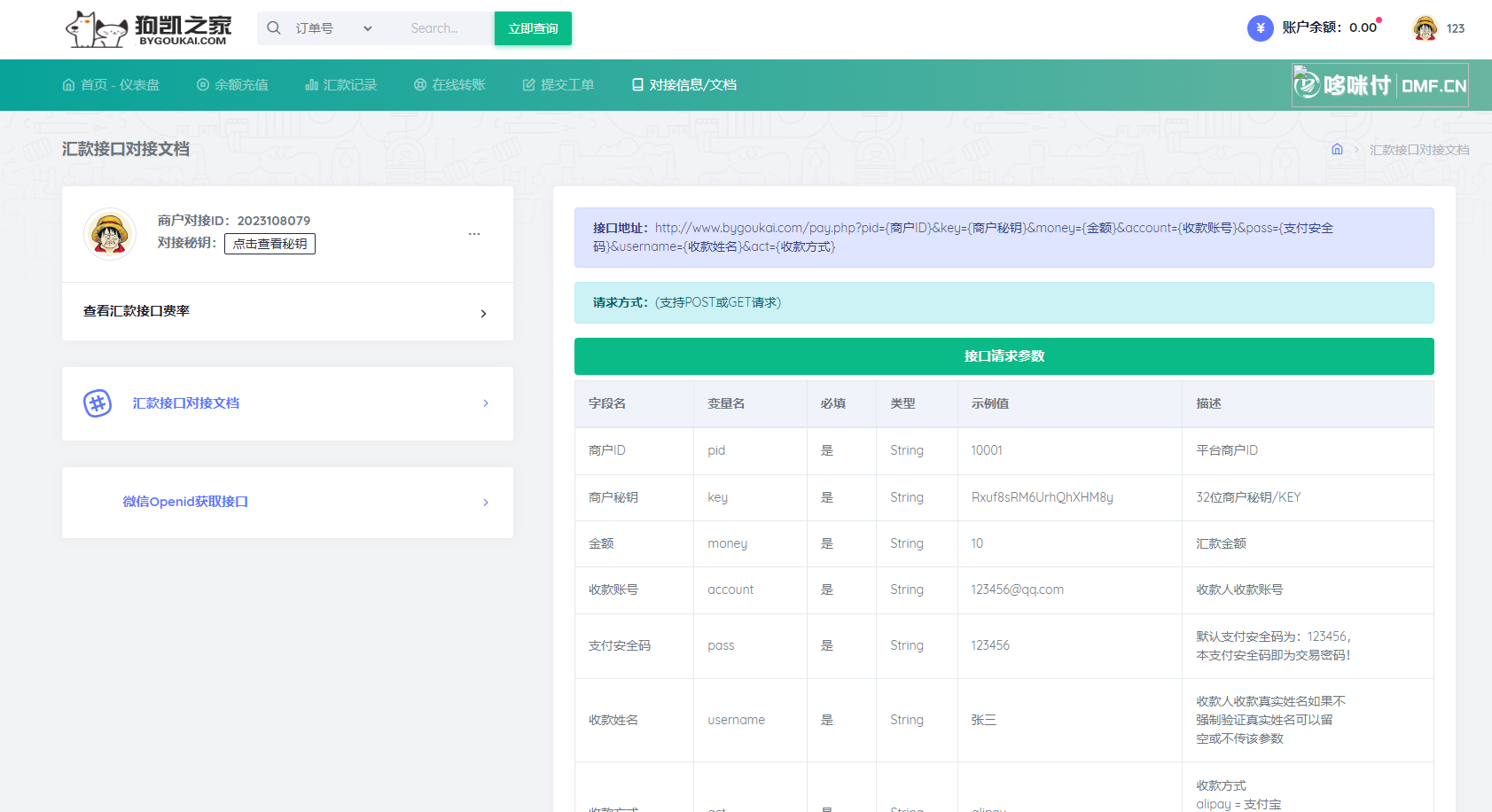This screenshot has width=1492, height=812.
Task: Focus the Search text field
Action: coord(446,28)
